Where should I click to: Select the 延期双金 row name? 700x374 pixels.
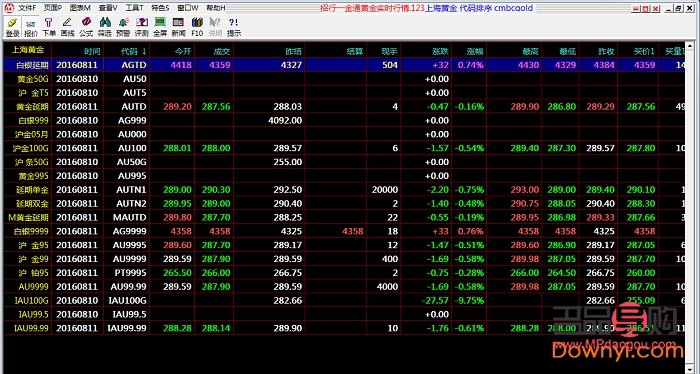point(32,204)
